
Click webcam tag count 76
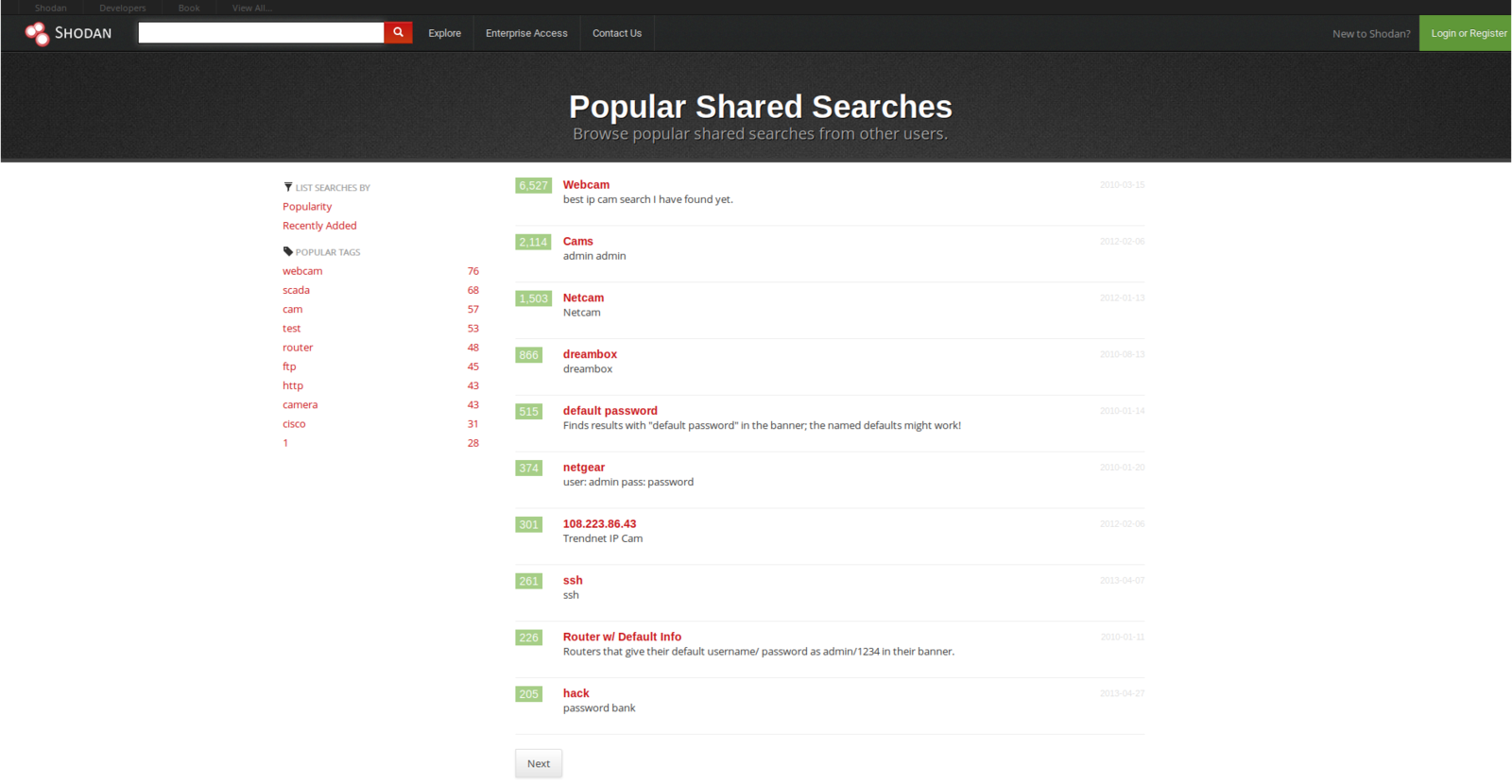473,271
